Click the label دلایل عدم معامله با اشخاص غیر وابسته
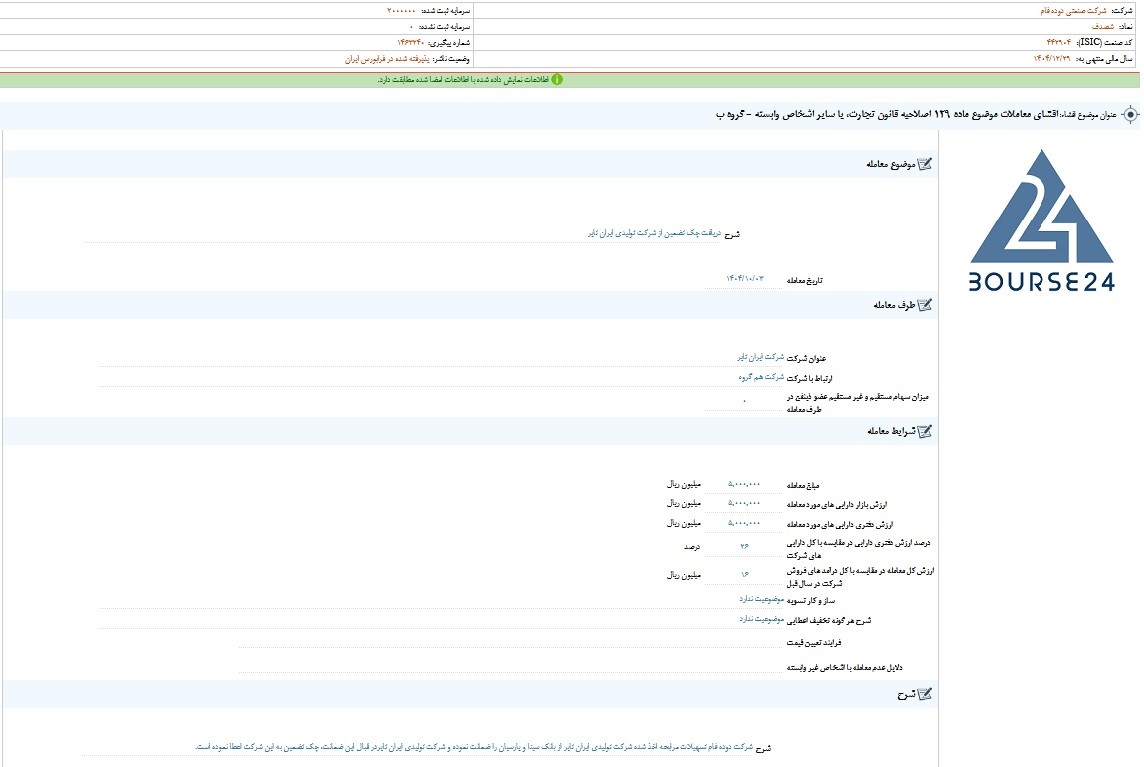1144x767 pixels. coord(844,668)
